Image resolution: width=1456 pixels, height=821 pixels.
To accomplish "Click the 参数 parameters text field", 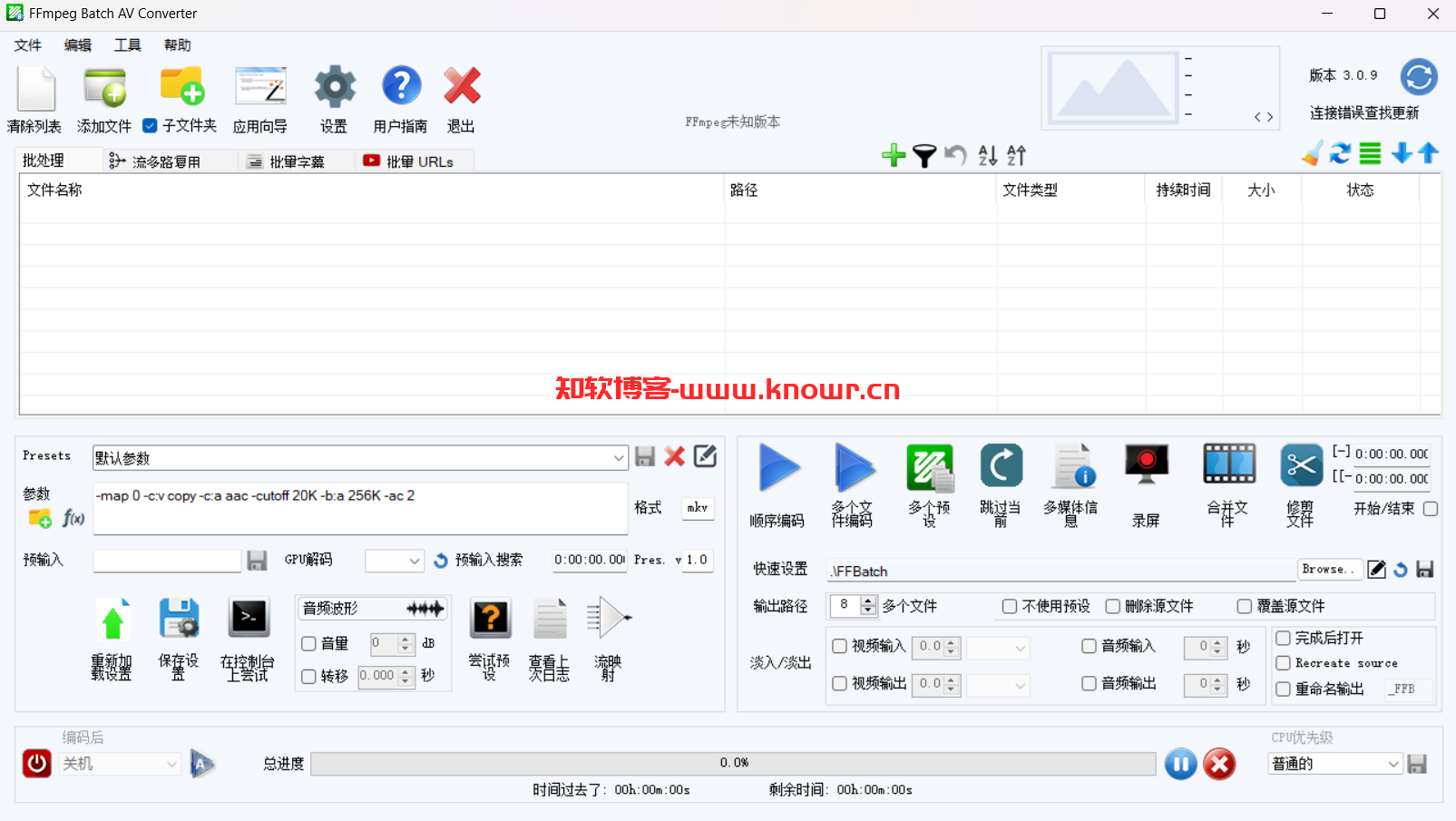I will point(360,508).
